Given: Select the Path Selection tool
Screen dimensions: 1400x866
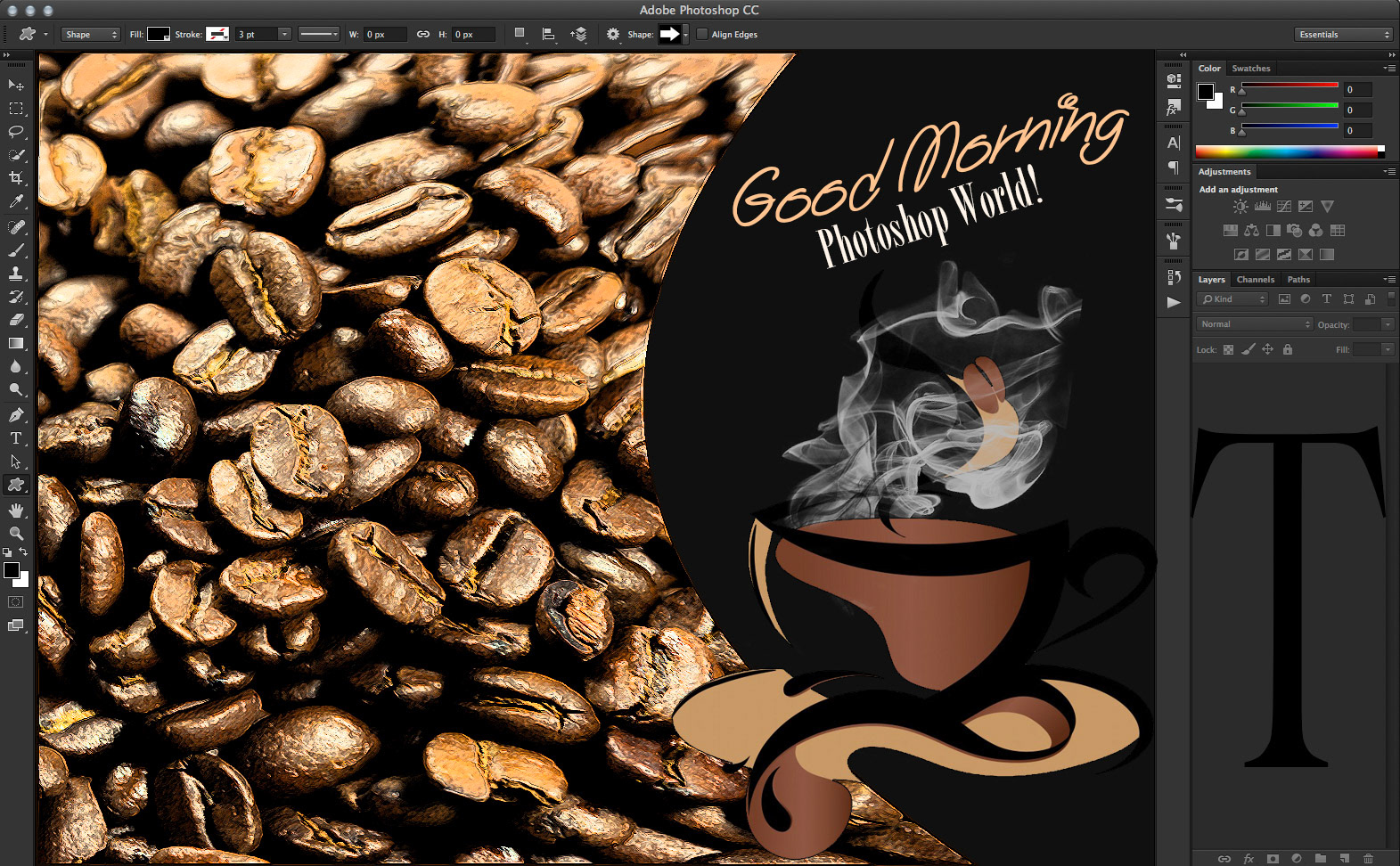Looking at the screenshot, I should (15, 462).
